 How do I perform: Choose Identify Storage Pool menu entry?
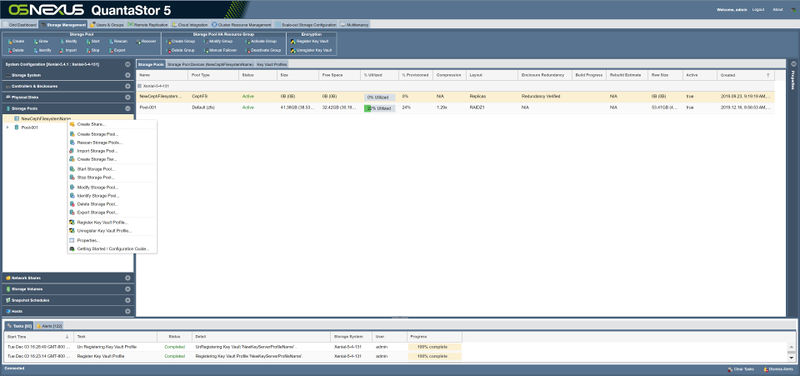pyautogui.click(x=112, y=195)
